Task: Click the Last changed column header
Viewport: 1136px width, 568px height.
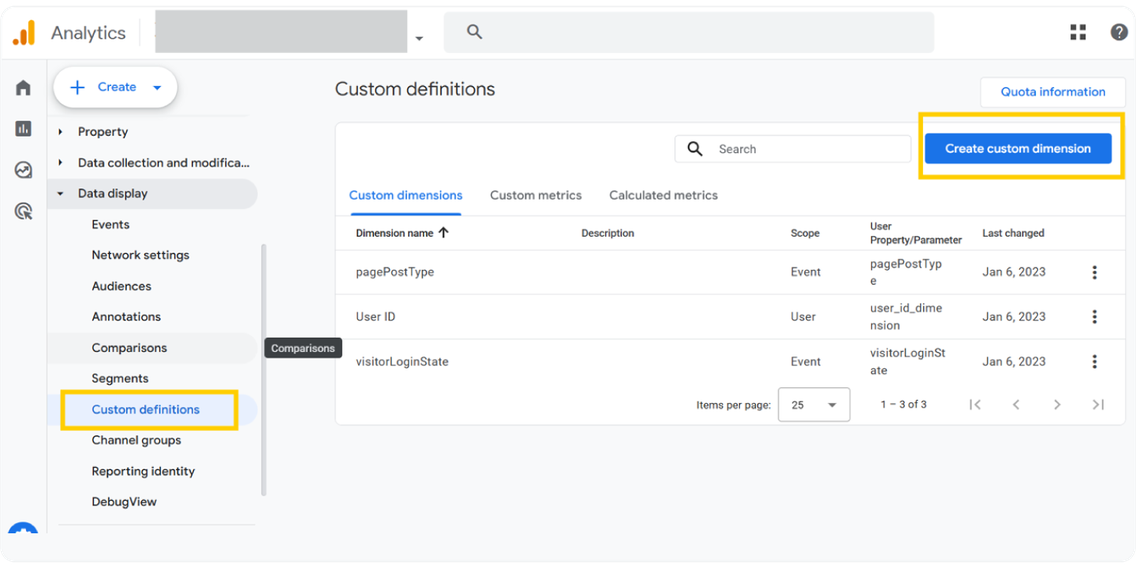Action: (x=1013, y=233)
